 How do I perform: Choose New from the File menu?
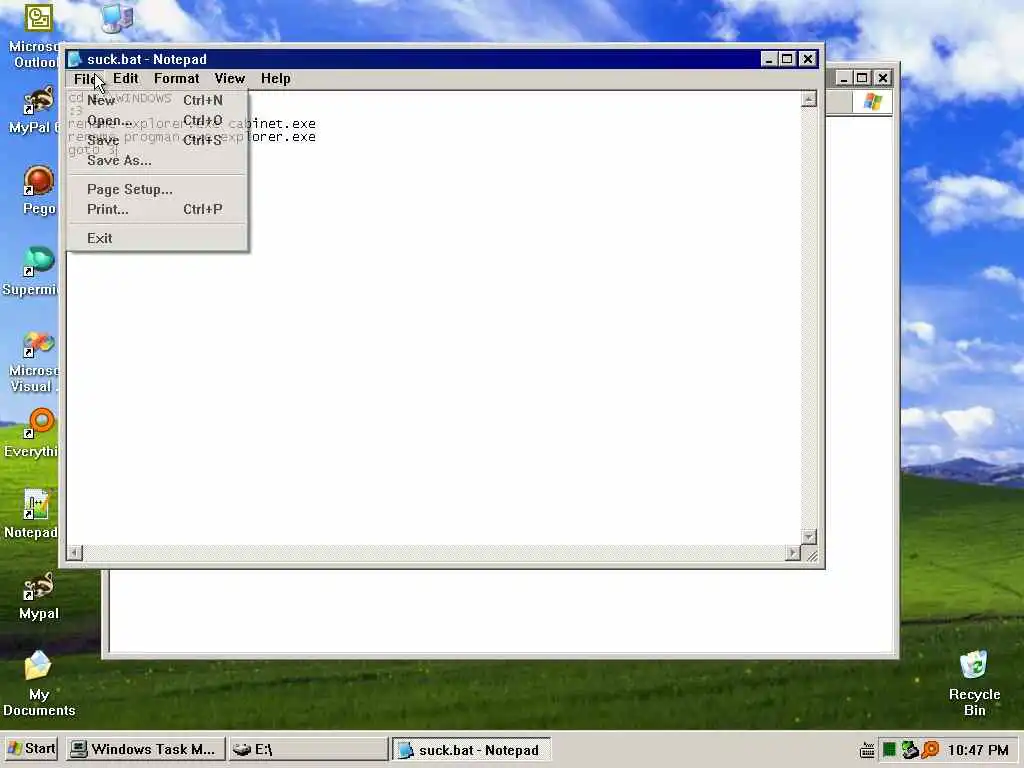(157, 100)
